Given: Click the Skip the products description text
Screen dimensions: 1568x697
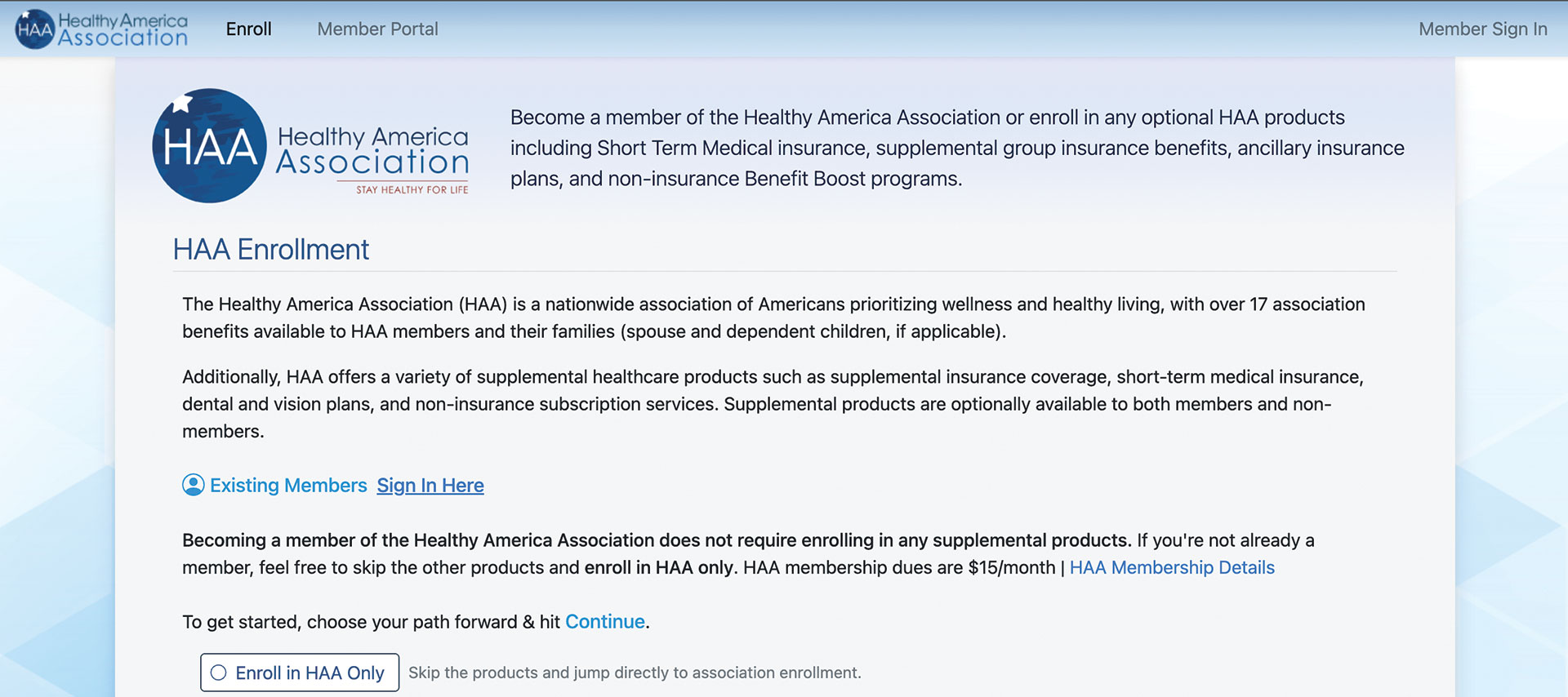Looking at the screenshot, I should 635,673.
